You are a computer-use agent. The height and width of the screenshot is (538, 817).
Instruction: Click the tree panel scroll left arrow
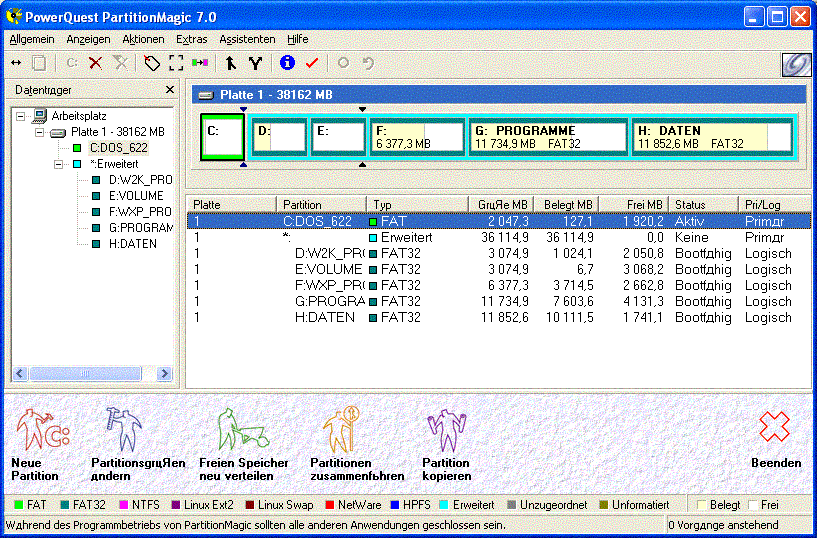[20, 373]
